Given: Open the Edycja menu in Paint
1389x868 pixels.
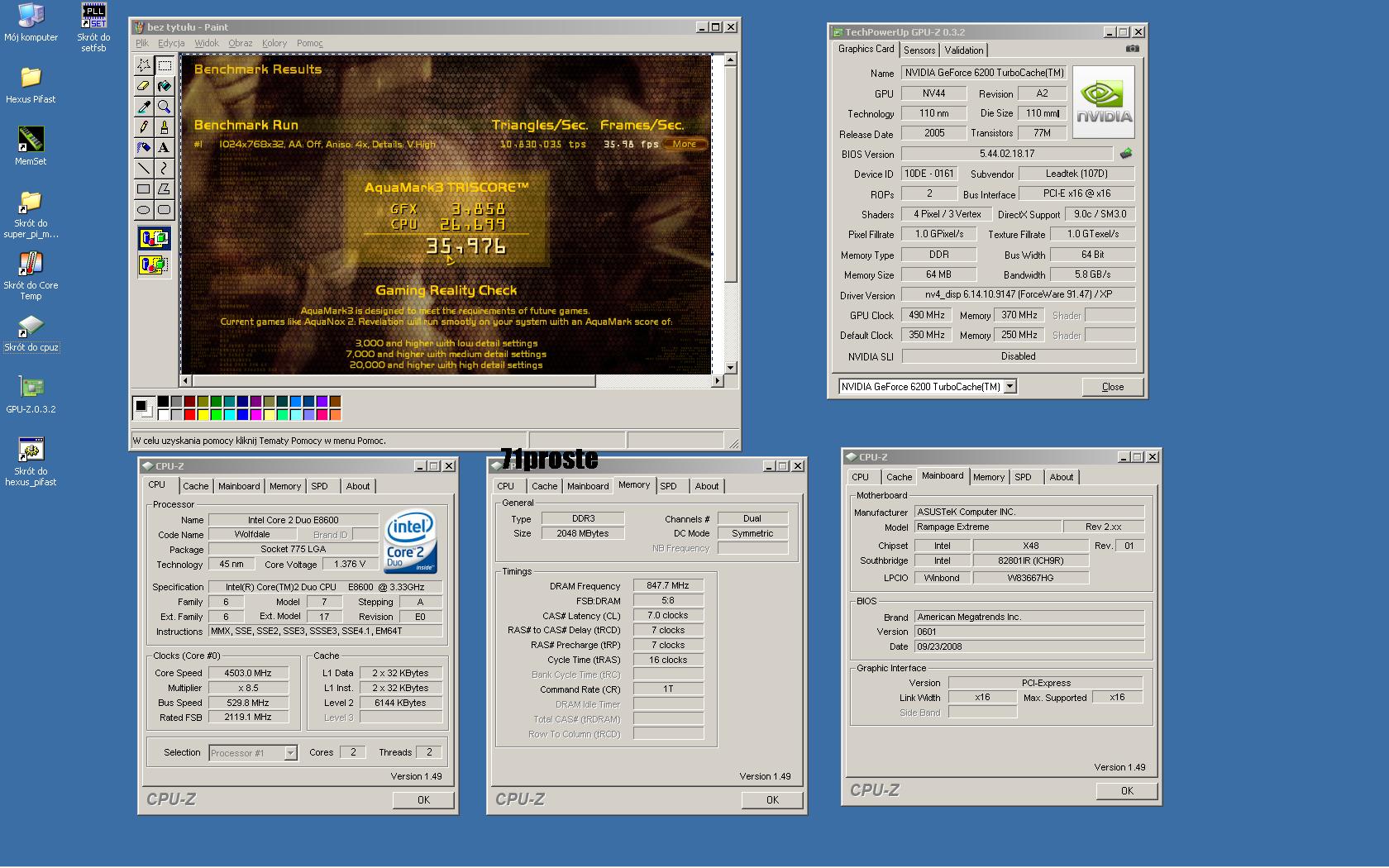Looking at the screenshot, I should tap(171, 43).
